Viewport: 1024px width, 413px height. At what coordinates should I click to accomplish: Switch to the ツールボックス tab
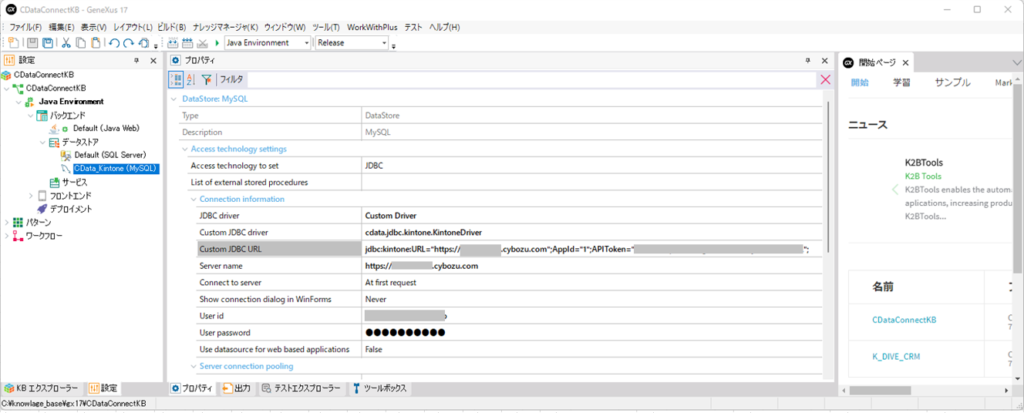point(380,388)
